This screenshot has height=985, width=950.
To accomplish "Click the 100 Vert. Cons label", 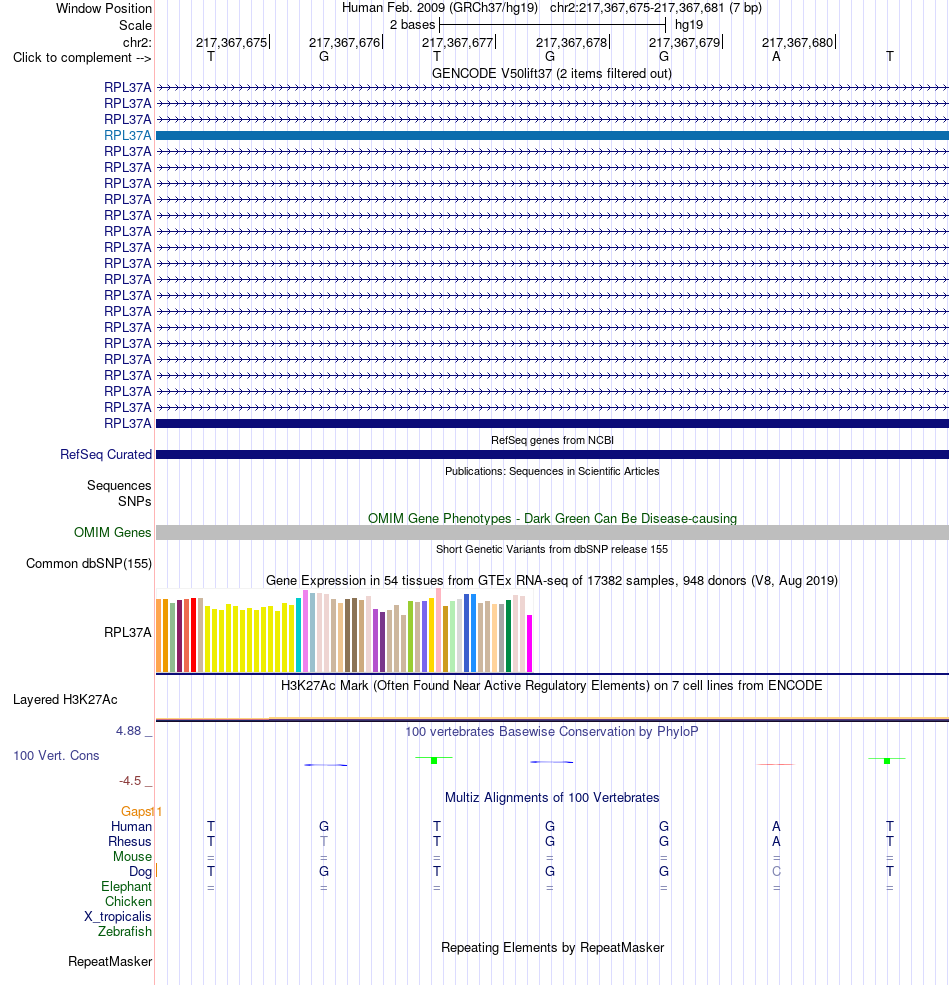I will (56, 756).
